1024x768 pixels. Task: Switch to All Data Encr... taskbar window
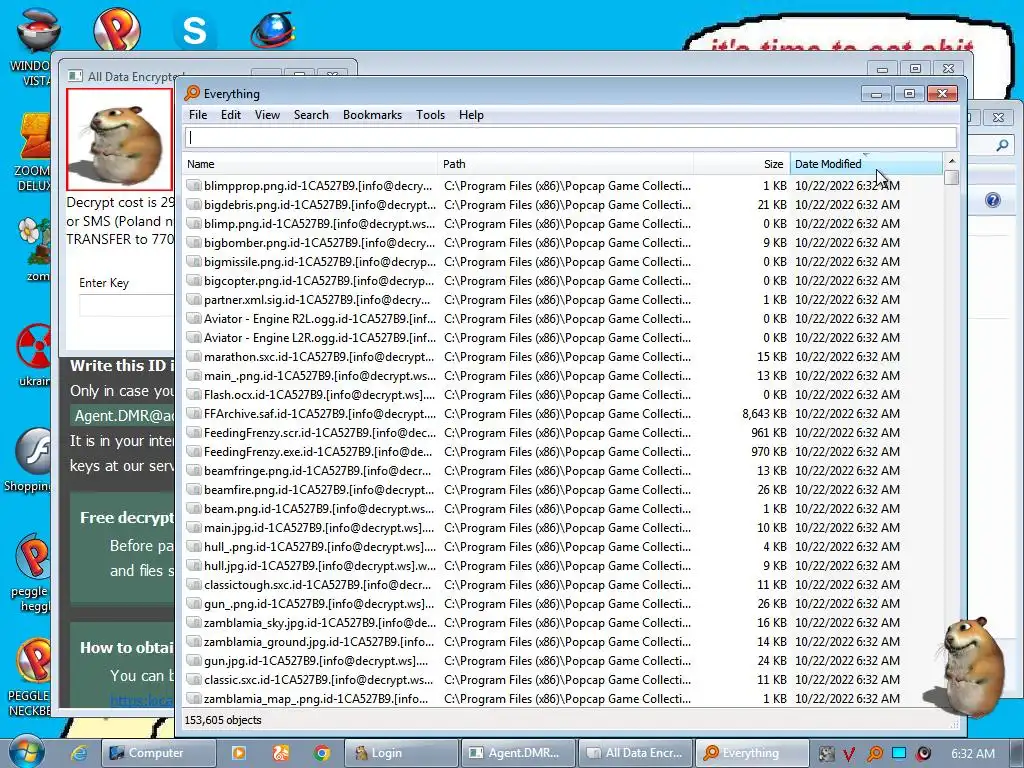(635, 753)
